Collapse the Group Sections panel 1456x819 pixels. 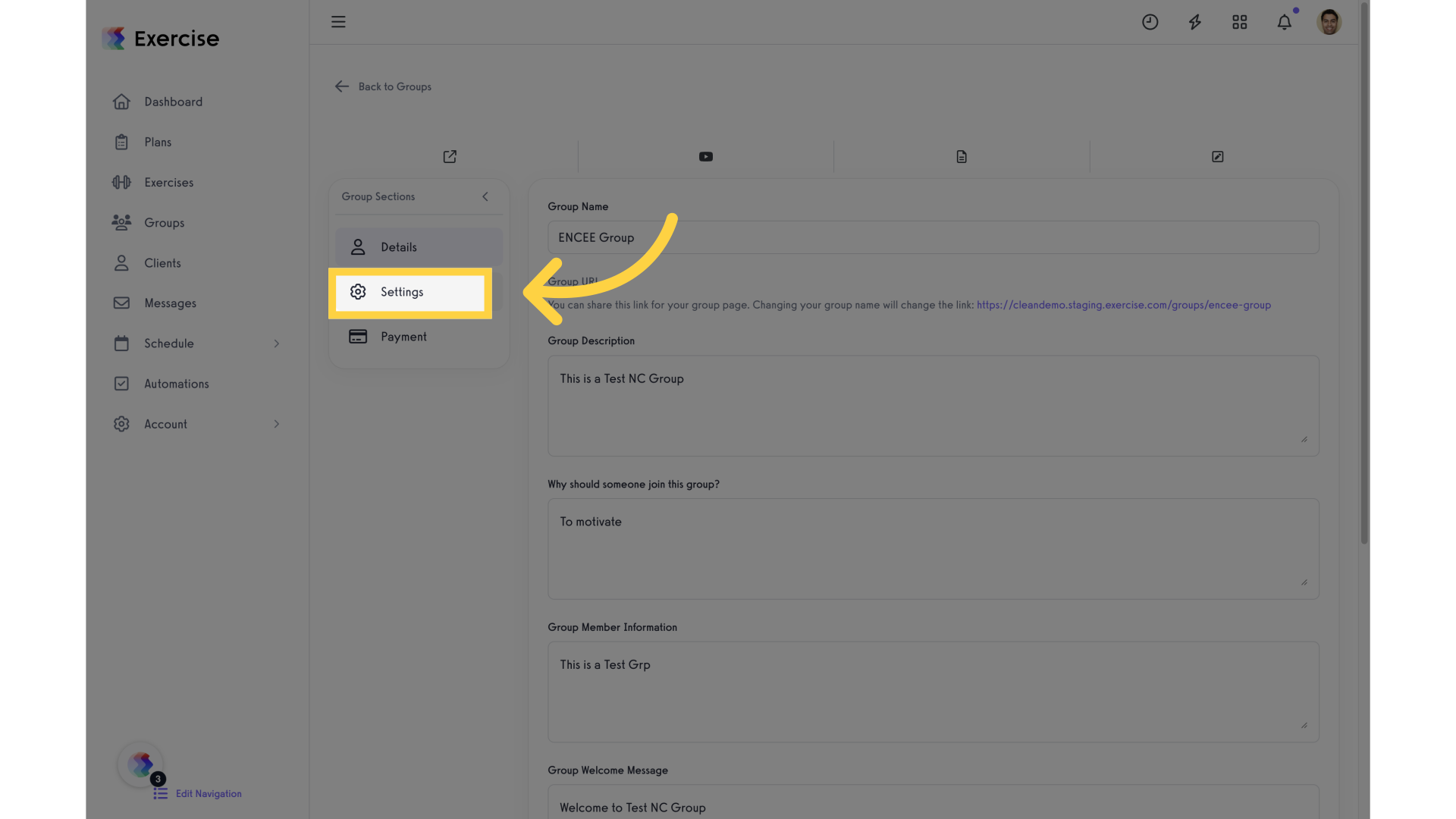(485, 196)
